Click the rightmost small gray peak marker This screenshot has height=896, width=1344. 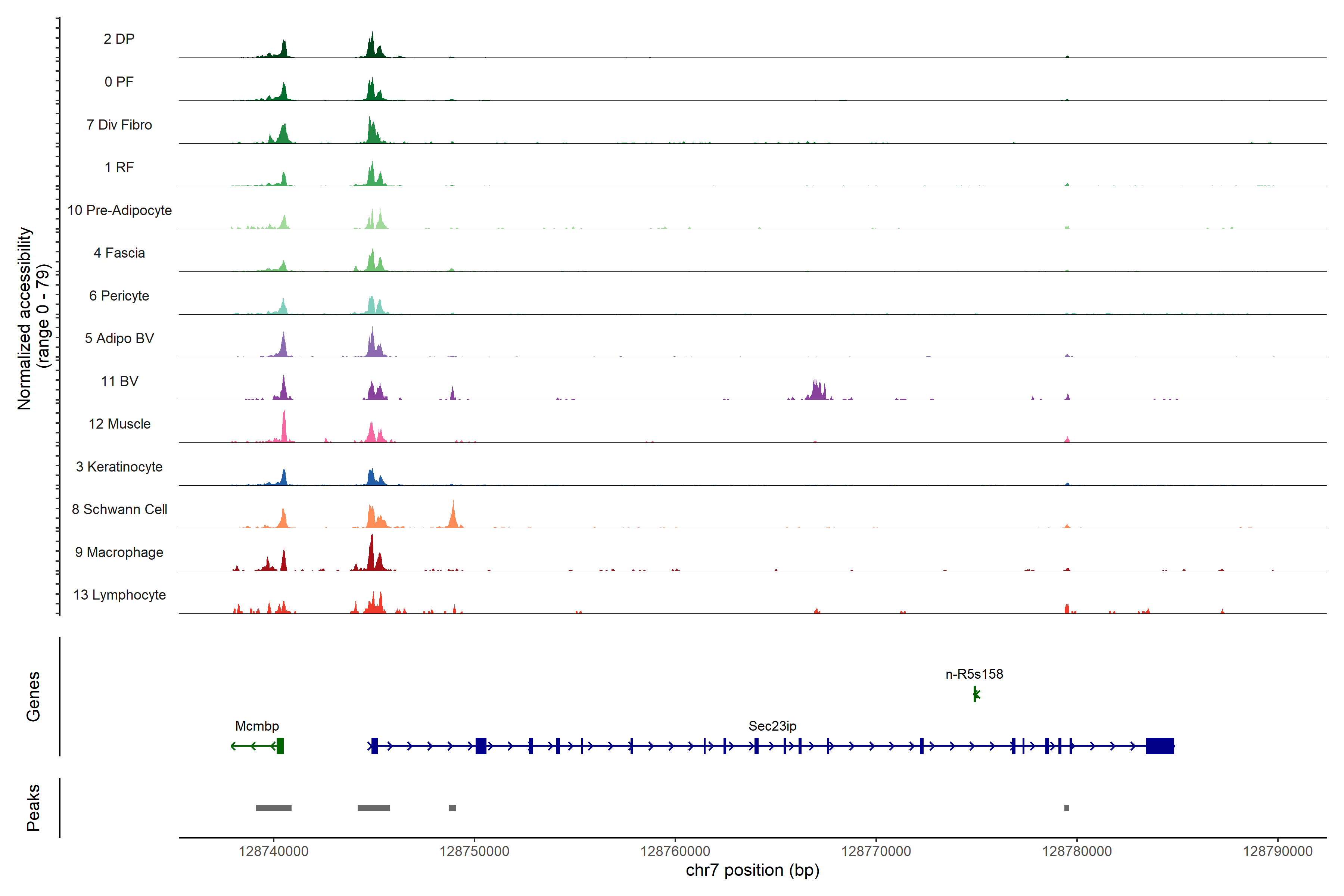[x=1066, y=808]
